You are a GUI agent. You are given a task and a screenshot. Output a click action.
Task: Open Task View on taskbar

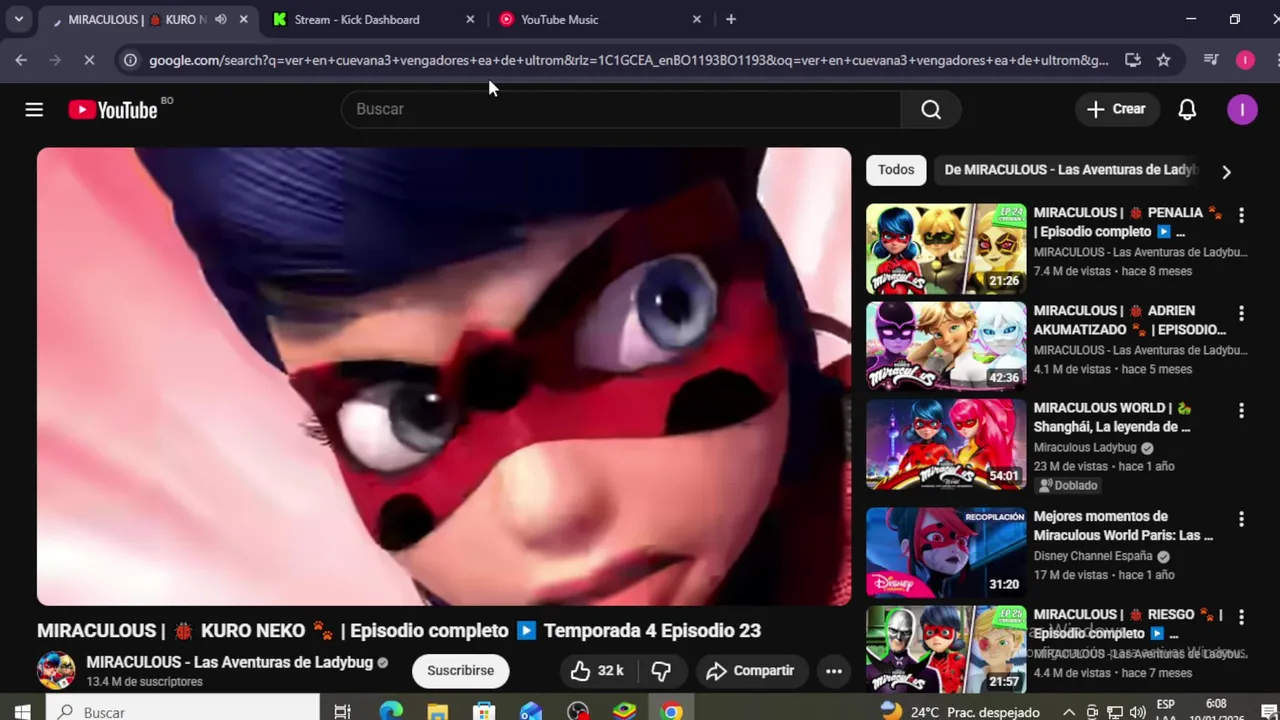342,712
